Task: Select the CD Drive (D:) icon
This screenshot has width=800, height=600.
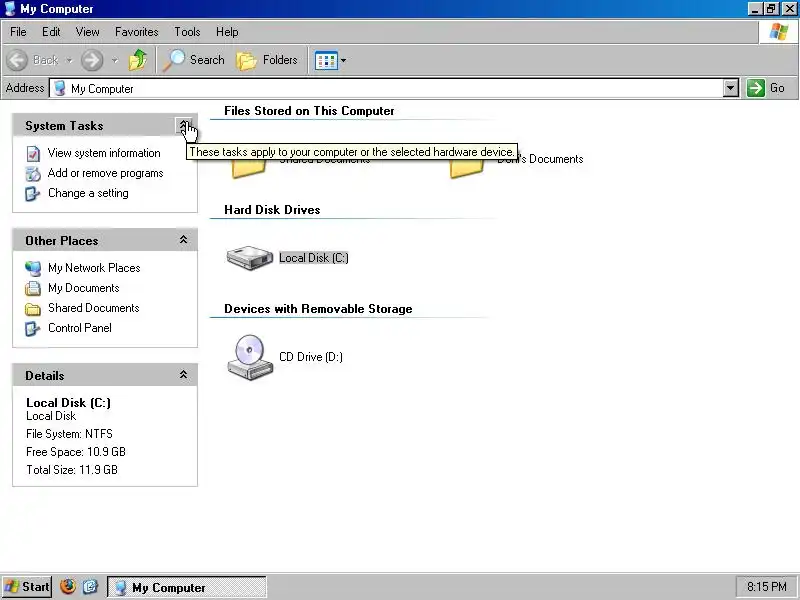Action: tap(250, 357)
